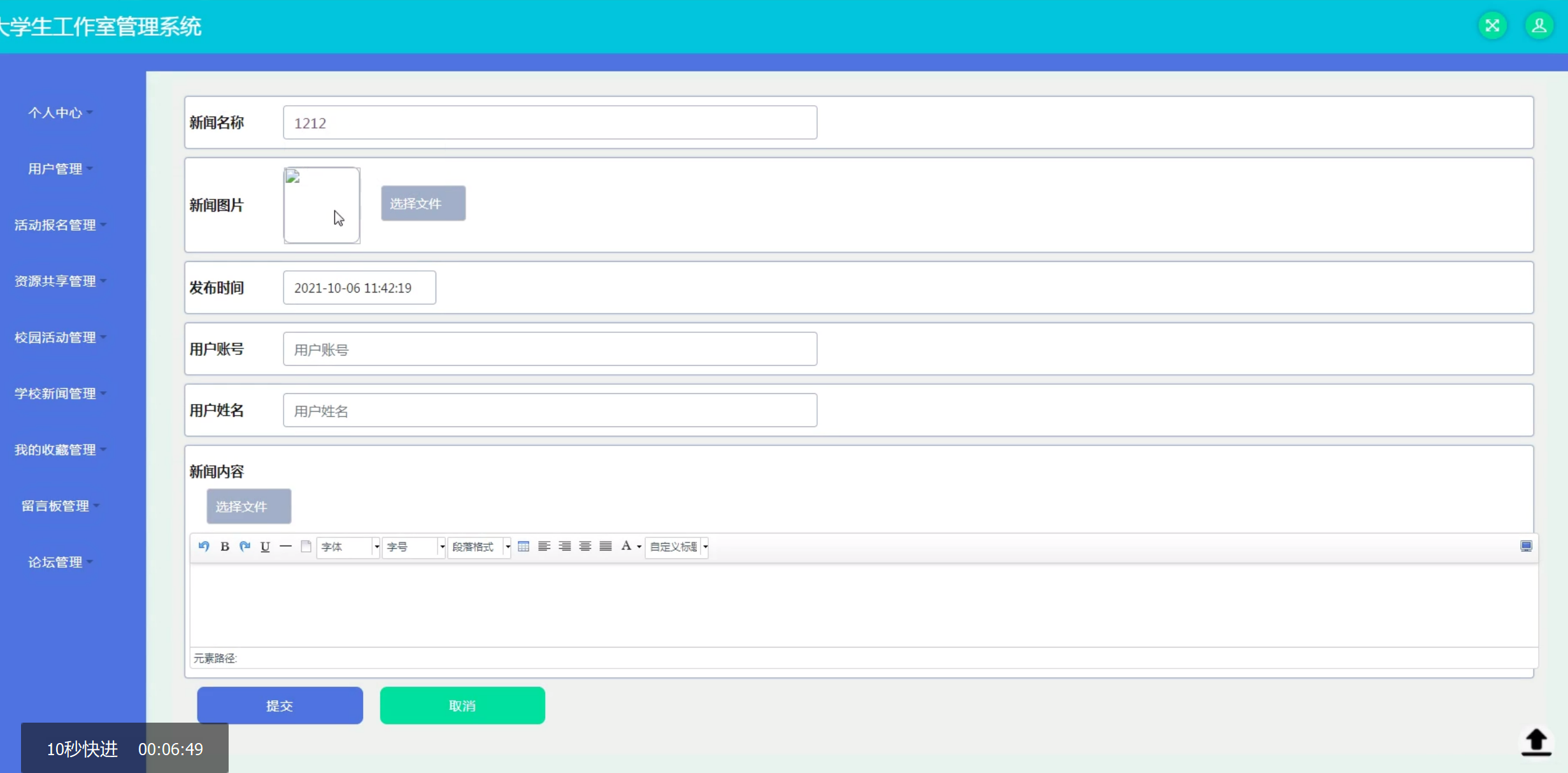Click 选择文件 button beside news image
Image resolution: width=1568 pixels, height=773 pixels.
coord(423,203)
